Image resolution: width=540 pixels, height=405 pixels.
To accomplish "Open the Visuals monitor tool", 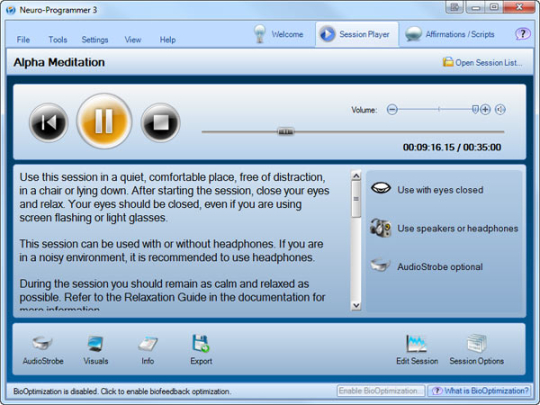I will [x=96, y=350].
